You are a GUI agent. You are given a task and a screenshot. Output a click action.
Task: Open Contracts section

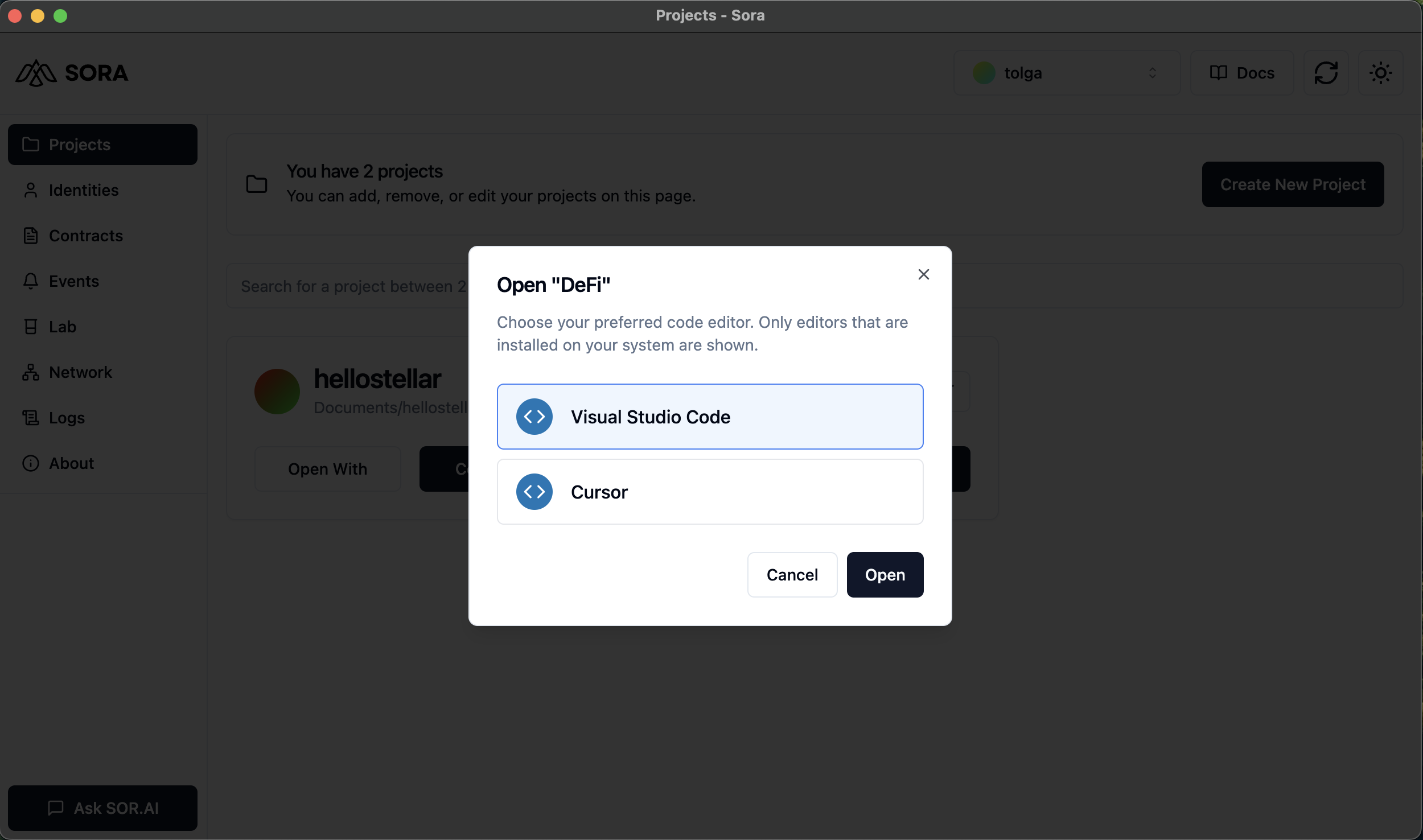(x=102, y=236)
